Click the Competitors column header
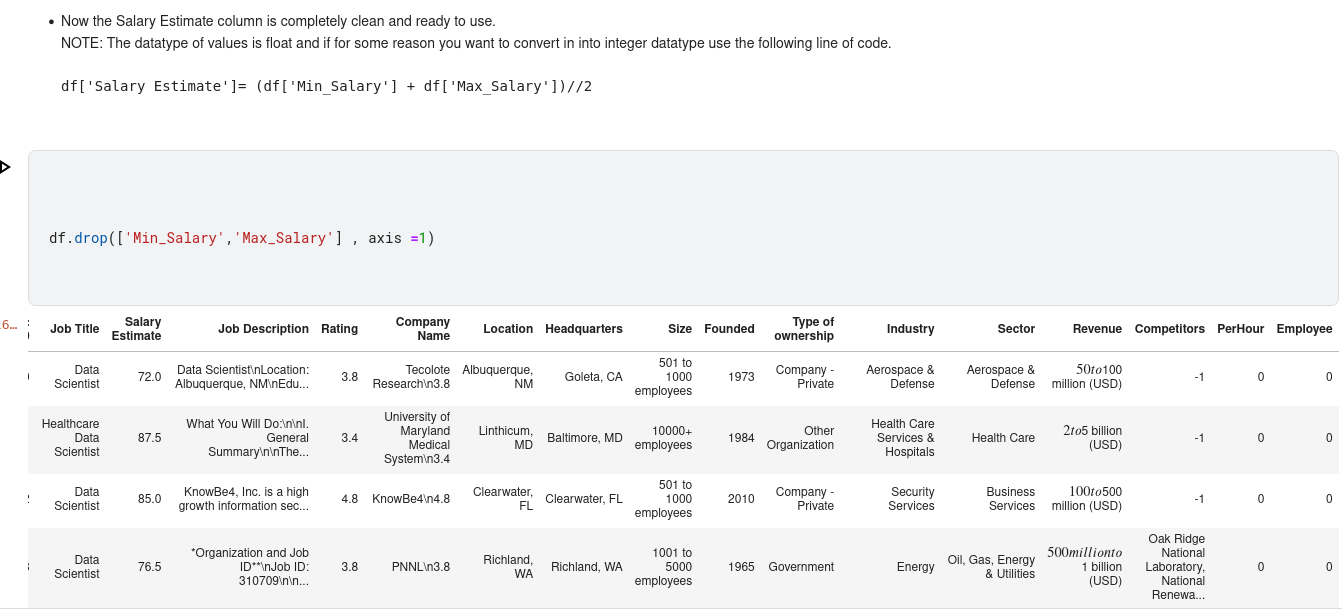Image resolution: width=1342 pixels, height=613 pixels. click(1169, 329)
